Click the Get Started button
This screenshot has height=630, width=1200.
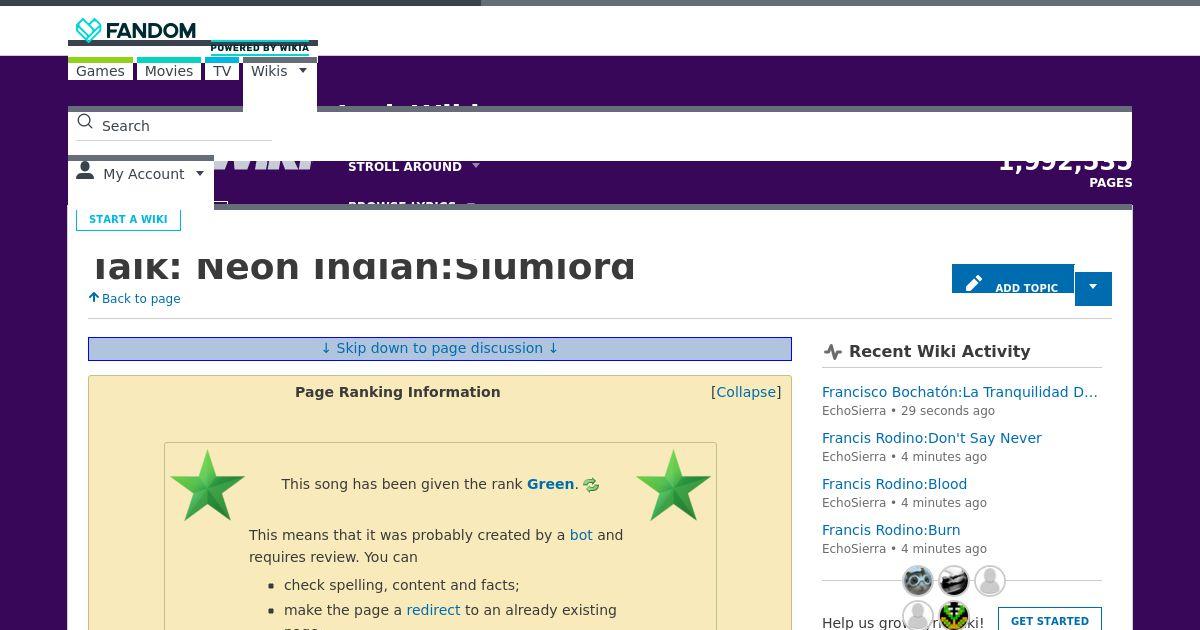(1049, 620)
